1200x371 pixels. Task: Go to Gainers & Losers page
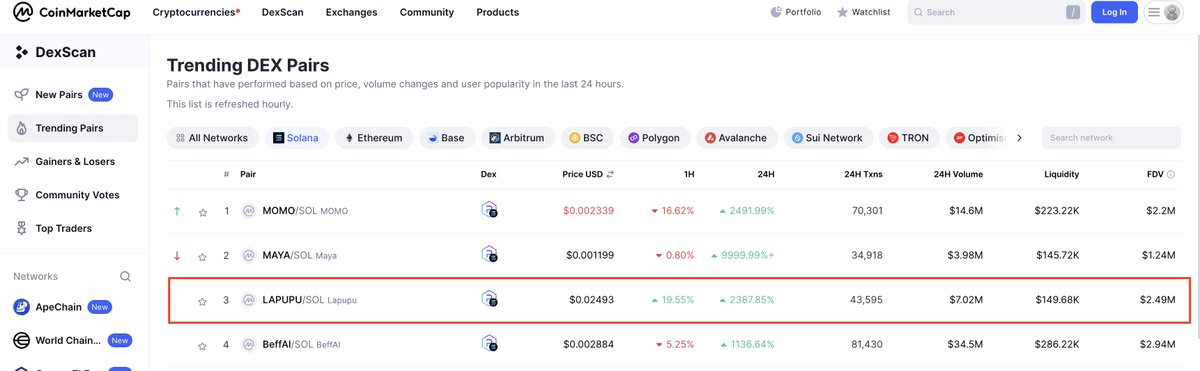tap(75, 161)
